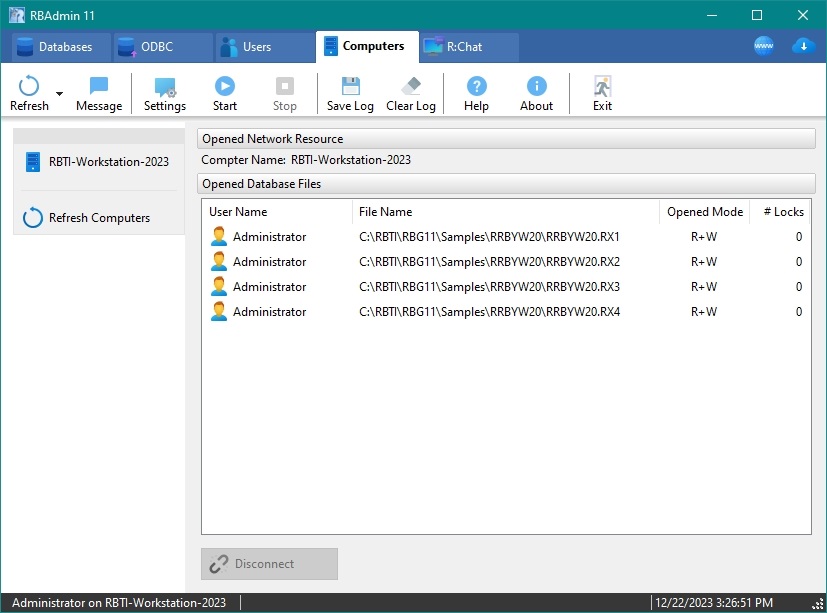The image size is (827, 613).
Task: Open the www website globe icon
Action: [763, 46]
